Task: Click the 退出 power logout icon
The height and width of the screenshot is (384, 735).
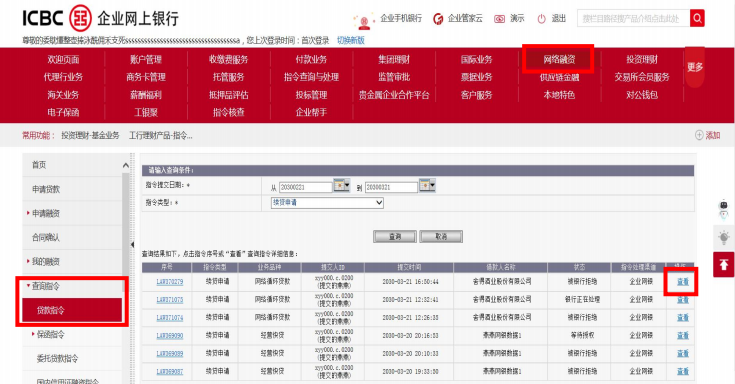Action: point(541,19)
